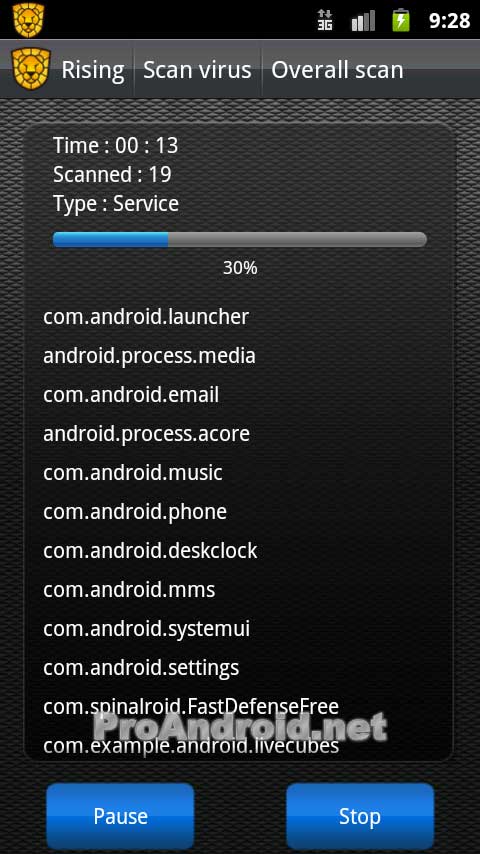Tap the 9:28 clock in status bar
This screenshot has width=480, height=854.
tap(449, 21)
